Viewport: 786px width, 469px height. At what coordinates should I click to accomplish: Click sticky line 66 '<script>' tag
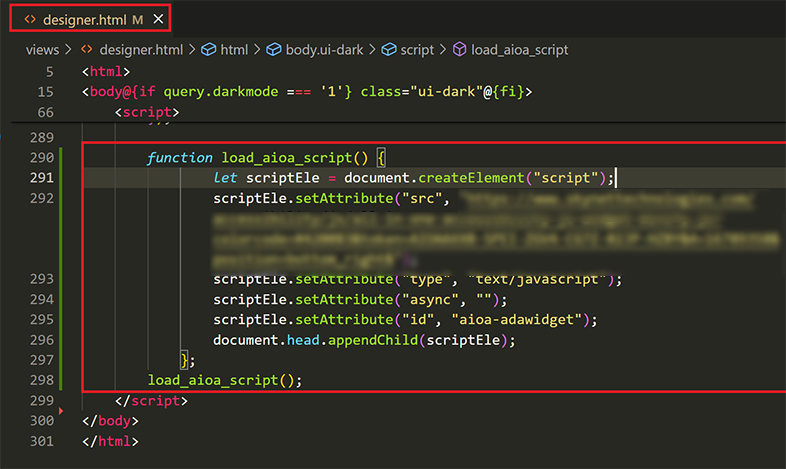(147, 112)
